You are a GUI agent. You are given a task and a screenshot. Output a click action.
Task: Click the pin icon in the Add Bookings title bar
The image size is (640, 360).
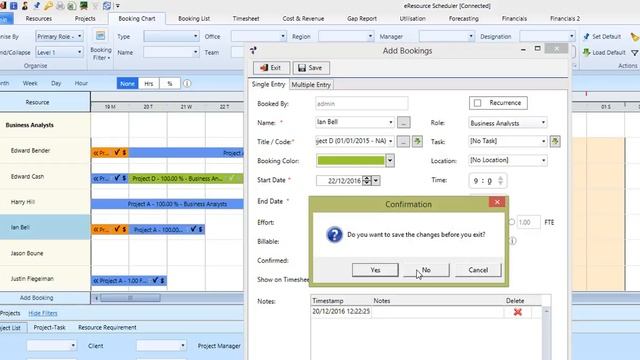click(x=253, y=50)
